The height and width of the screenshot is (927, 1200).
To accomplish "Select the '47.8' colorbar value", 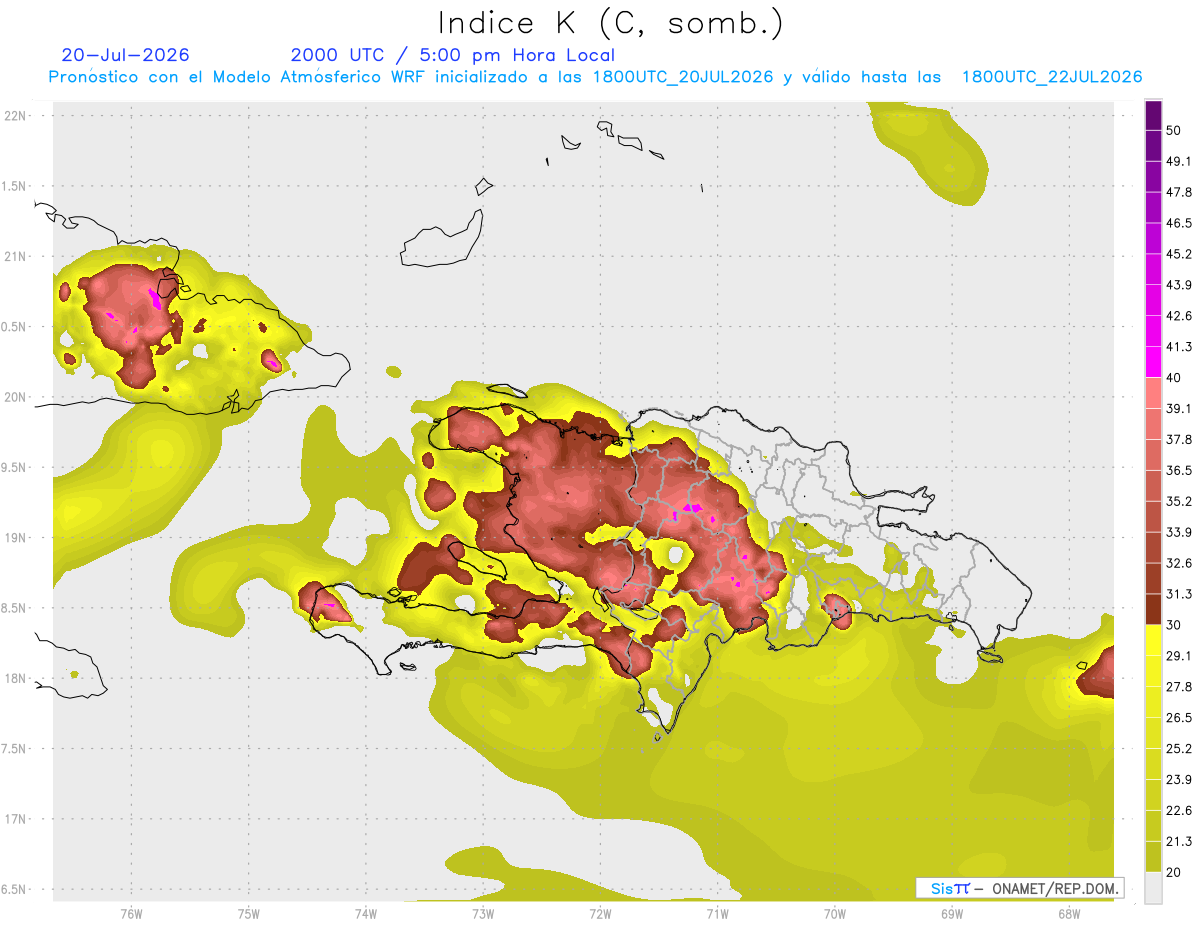I will pos(1179,192).
